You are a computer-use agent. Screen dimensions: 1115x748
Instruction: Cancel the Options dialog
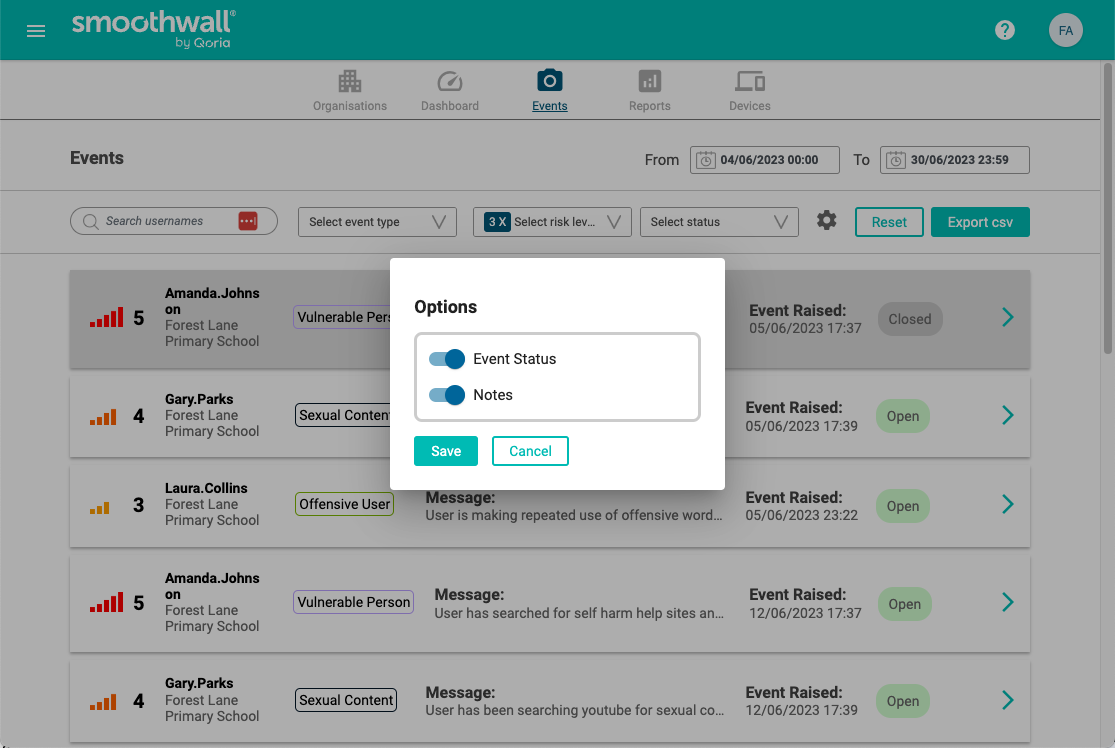point(530,451)
